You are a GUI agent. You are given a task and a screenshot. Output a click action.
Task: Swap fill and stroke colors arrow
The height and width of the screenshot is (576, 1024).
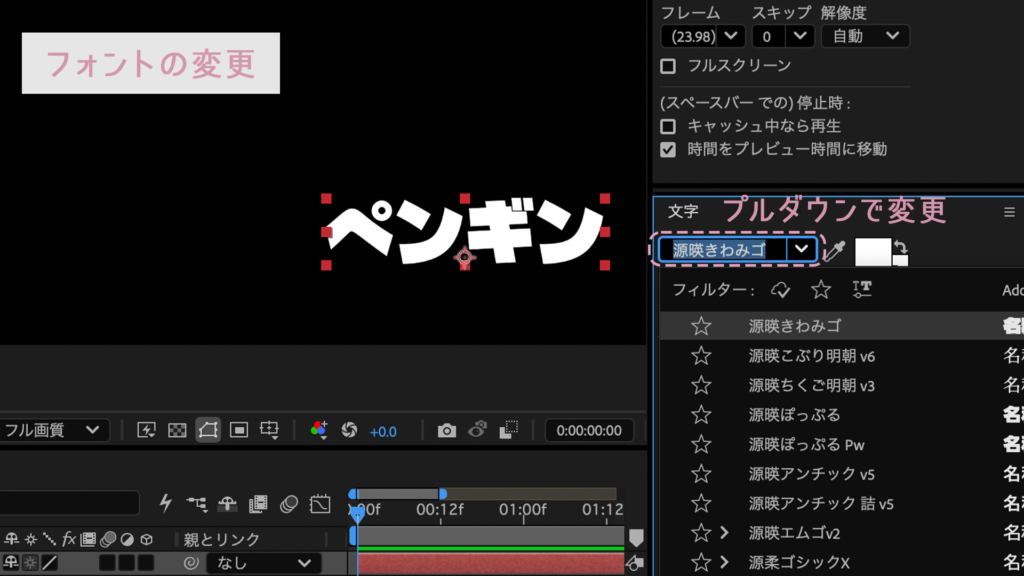[x=901, y=247]
